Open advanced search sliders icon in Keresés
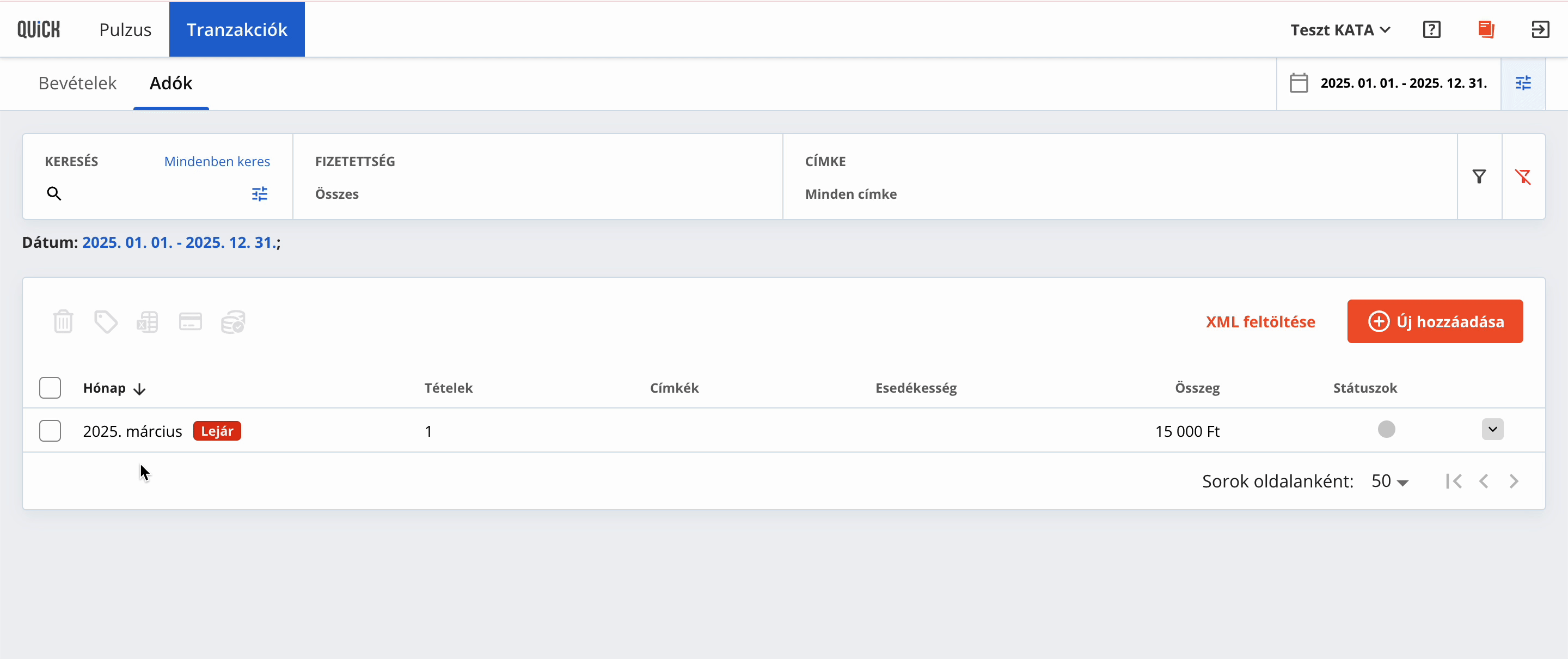Viewport: 1568px width, 659px height. click(x=260, y=194)
